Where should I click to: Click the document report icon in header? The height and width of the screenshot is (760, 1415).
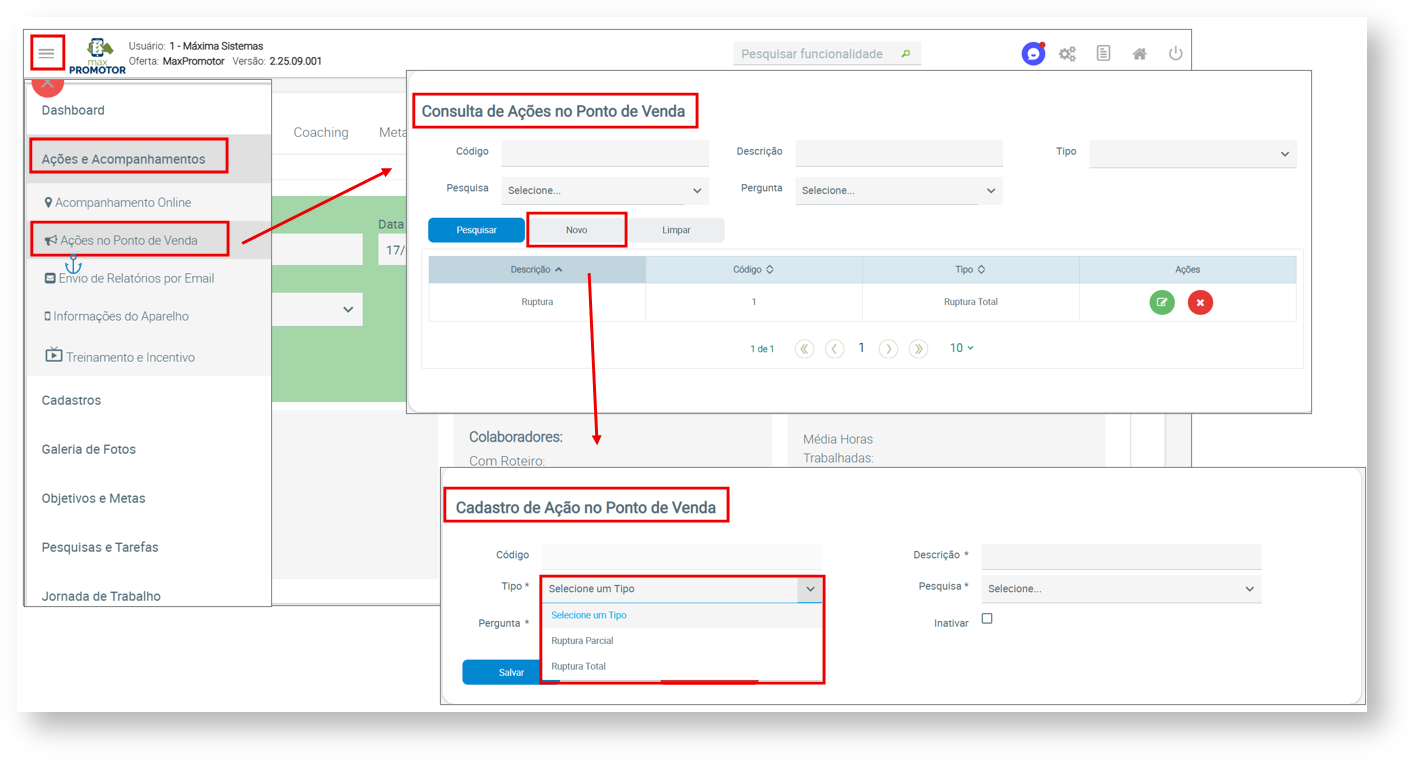point(1103,54)
